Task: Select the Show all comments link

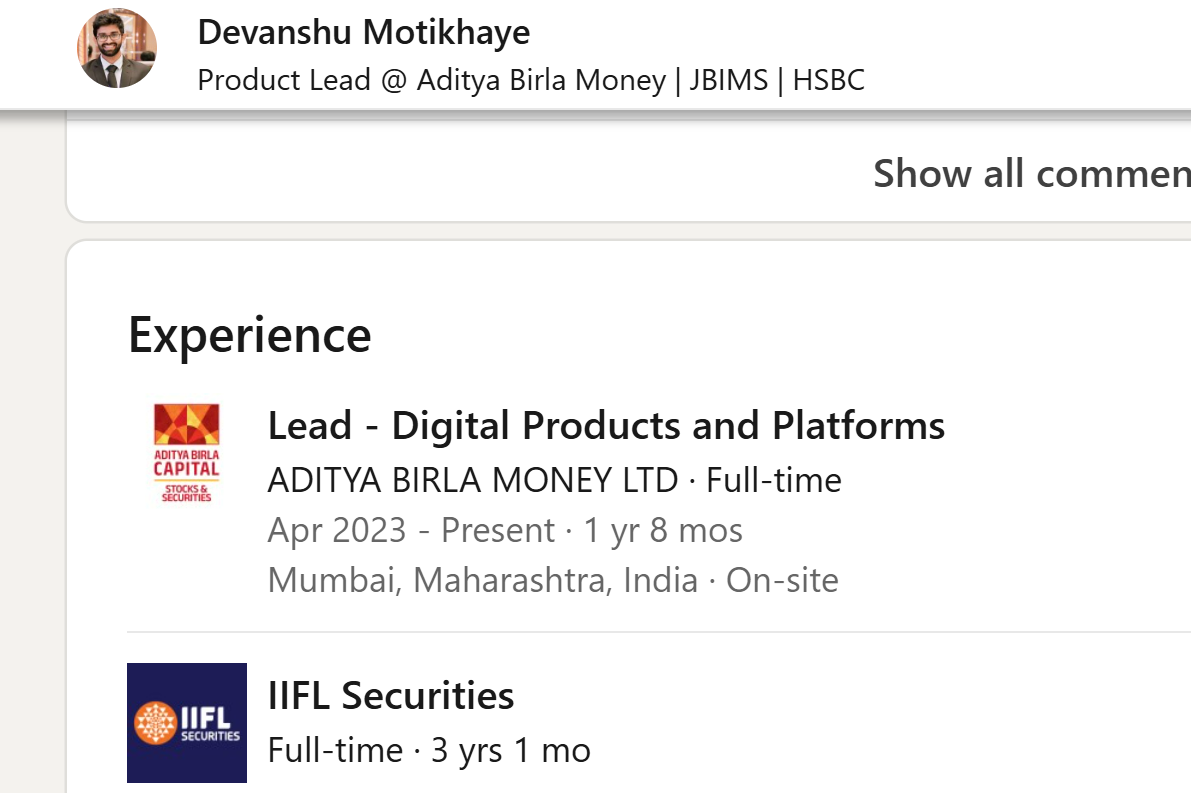Action: point(1031,173)
